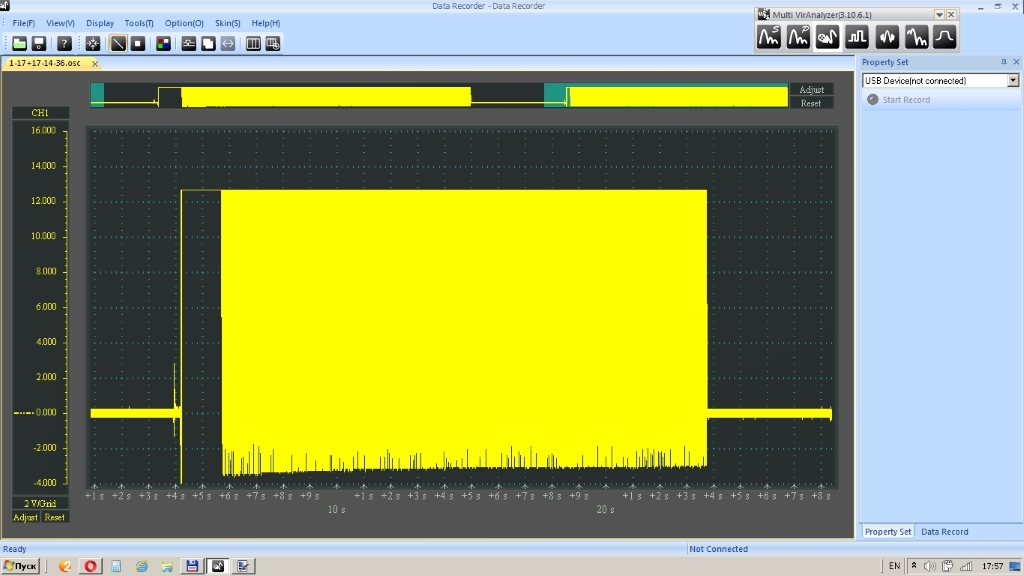Image resolution: width=1024 pixels, height=576 pixels.
Task: Click Reset button below CH1 scale
Action: pos(55,517)
